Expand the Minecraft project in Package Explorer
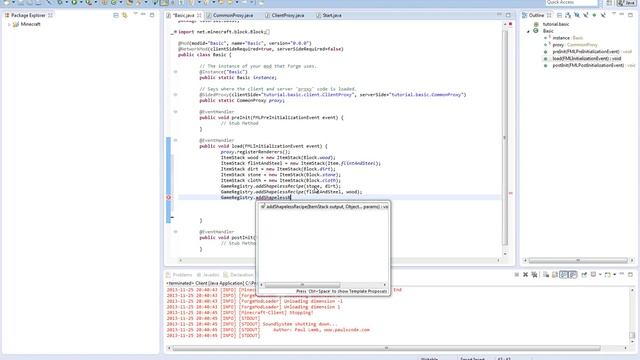The height and width of the screenshot is (360, 640). pyautogui.click(x=9, y=24)
